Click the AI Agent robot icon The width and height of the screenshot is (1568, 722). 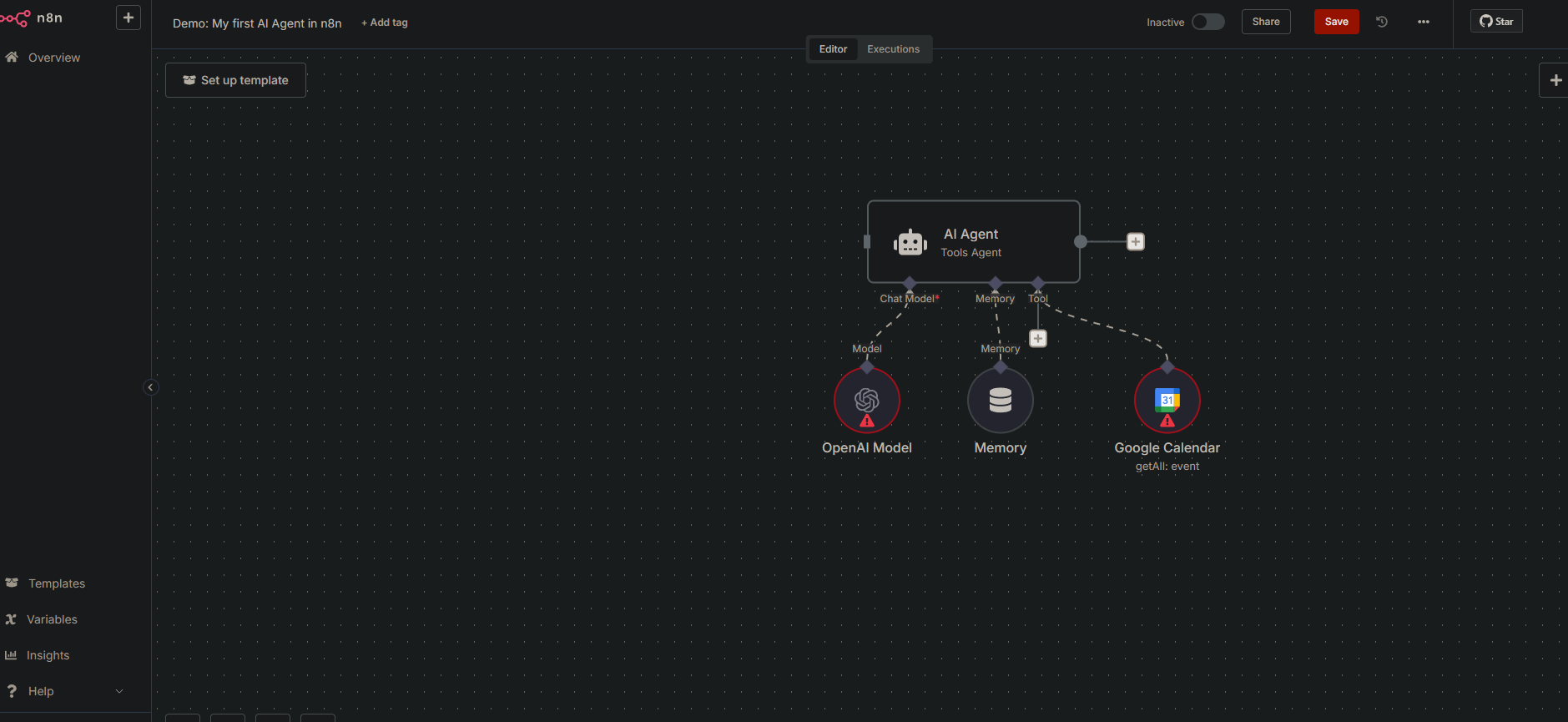910,242
